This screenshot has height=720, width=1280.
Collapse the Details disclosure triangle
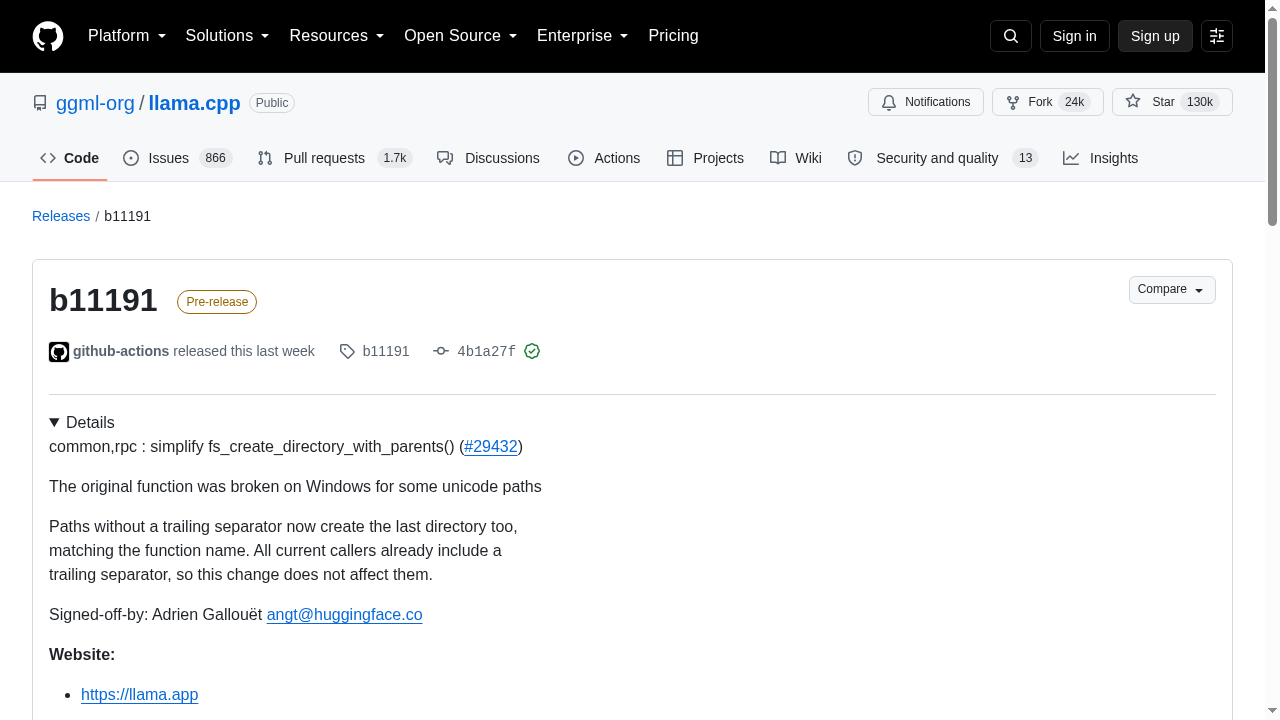(x=54, y=423)
